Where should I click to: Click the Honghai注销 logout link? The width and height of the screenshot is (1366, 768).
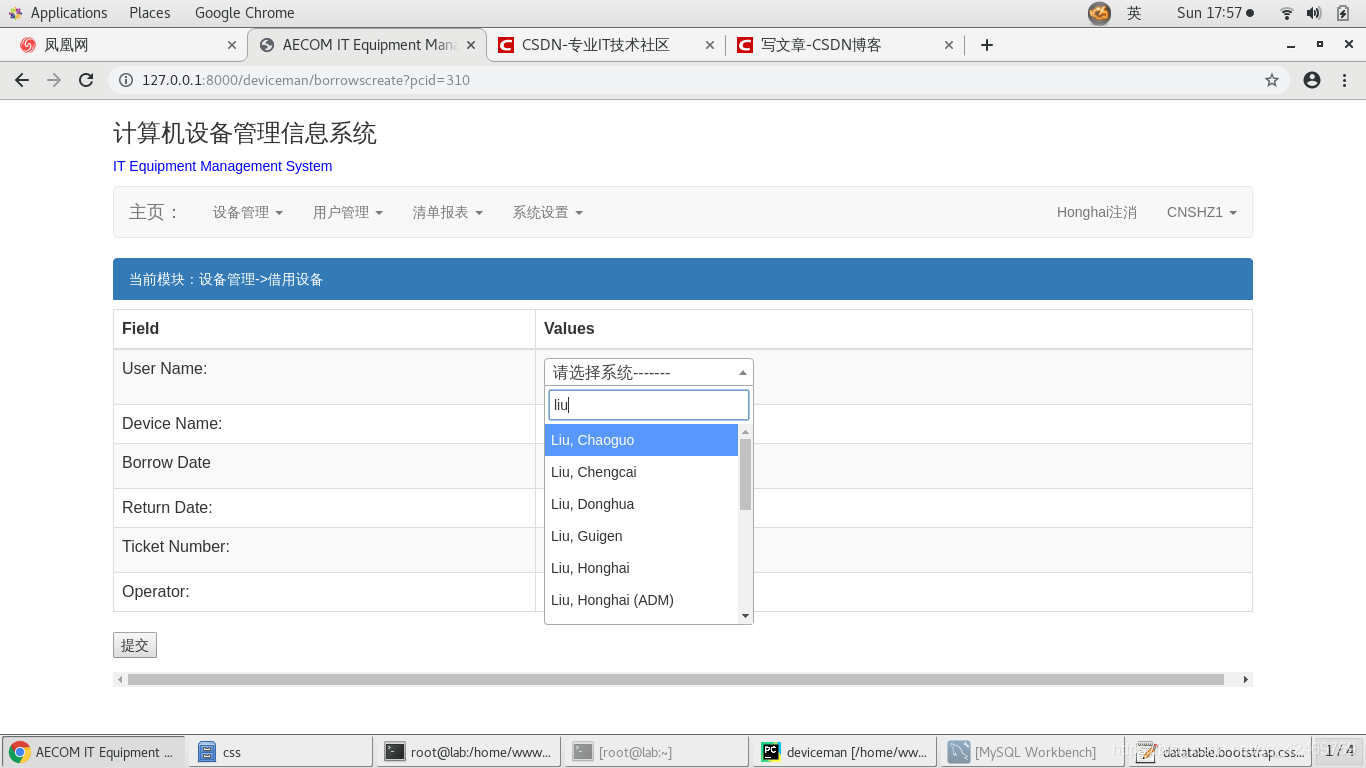(x=1096, y=212)
